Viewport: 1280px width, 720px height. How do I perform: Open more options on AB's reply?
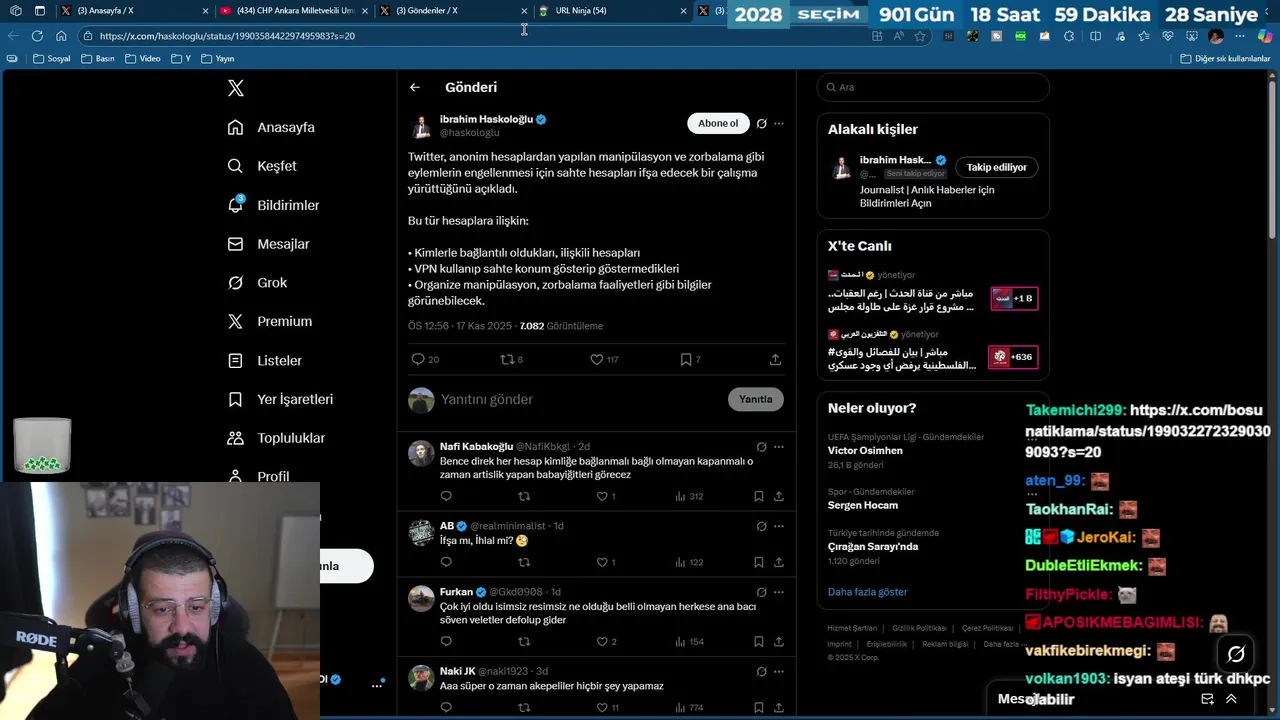[x=779, y=526]
